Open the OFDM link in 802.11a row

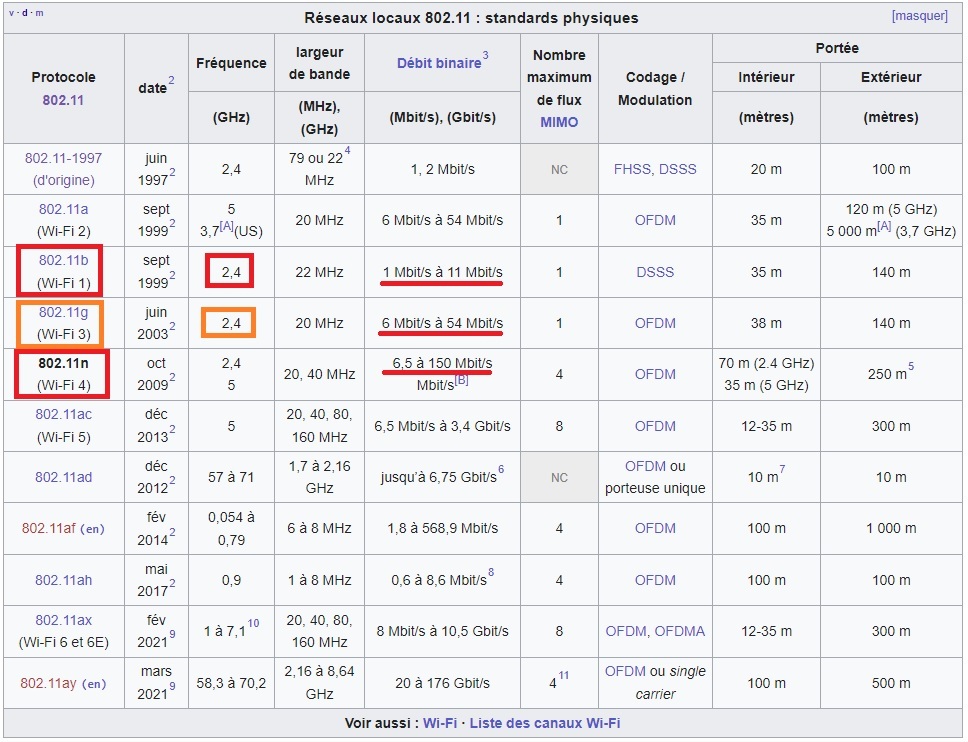(x=655, y=220)
